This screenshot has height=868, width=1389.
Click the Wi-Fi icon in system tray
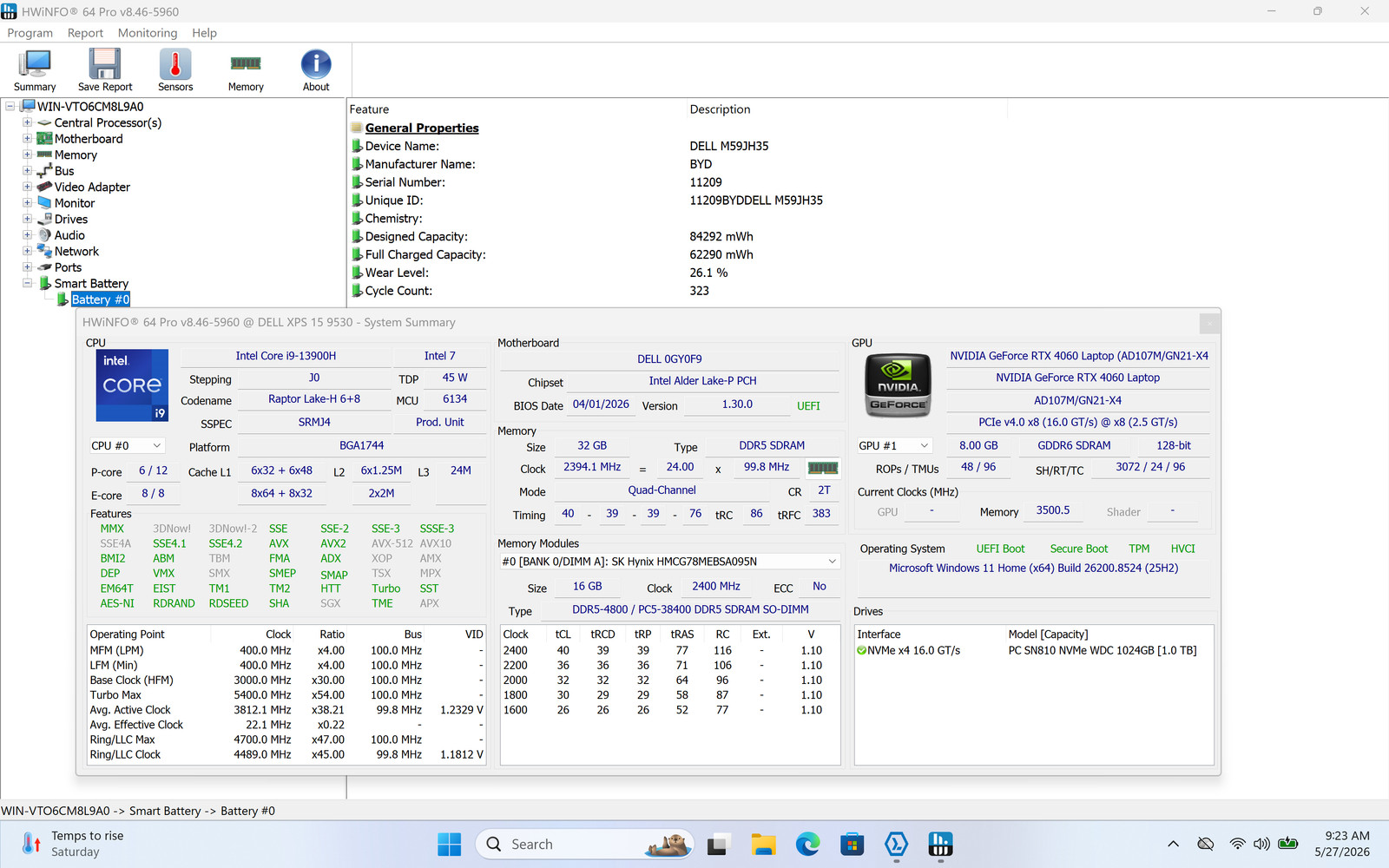(x=1237, y=844)
